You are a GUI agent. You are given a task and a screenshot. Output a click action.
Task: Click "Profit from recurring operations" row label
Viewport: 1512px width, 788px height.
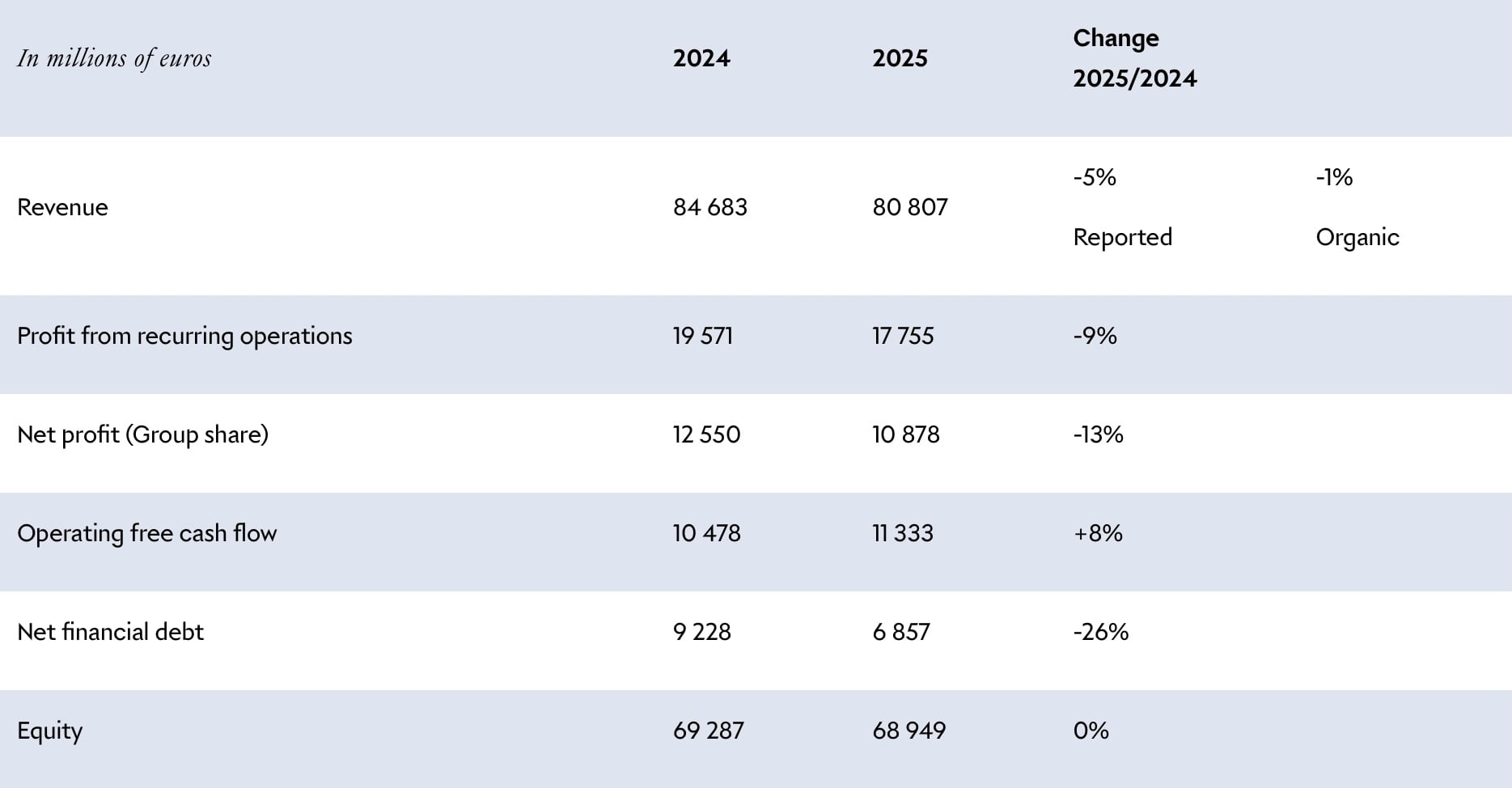point(184,336)
